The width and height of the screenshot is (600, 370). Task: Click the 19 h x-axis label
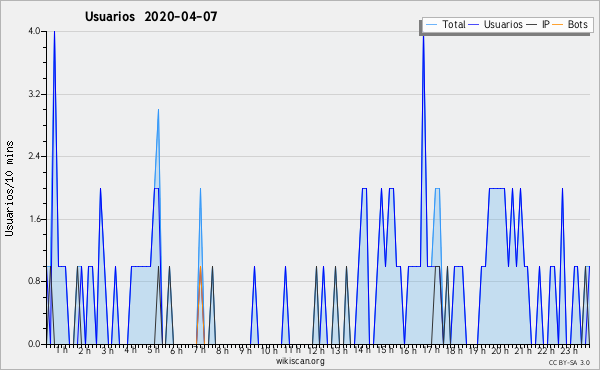[x=477, y=350]
